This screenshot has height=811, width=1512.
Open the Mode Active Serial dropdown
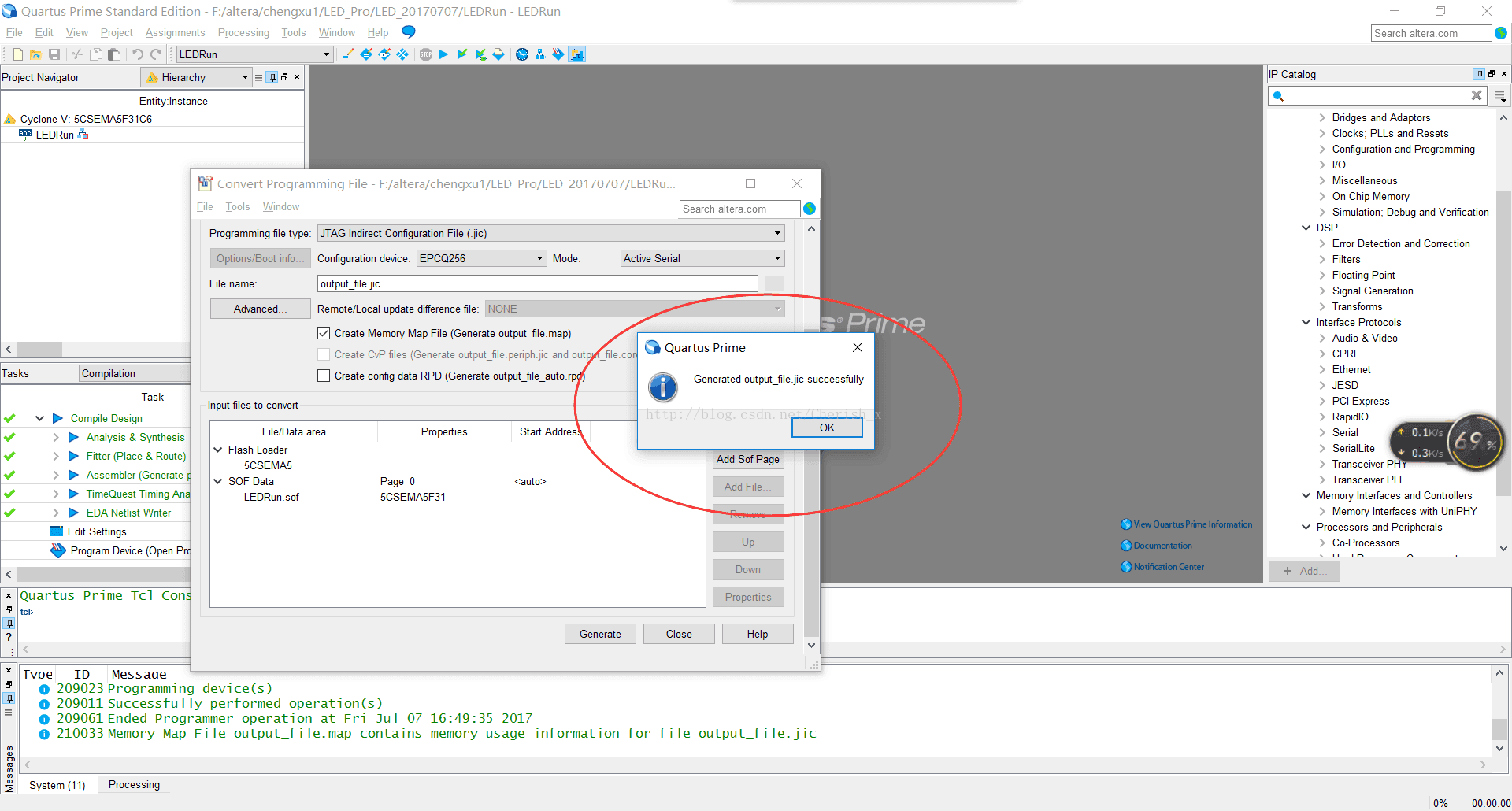[x=702, y=258]
